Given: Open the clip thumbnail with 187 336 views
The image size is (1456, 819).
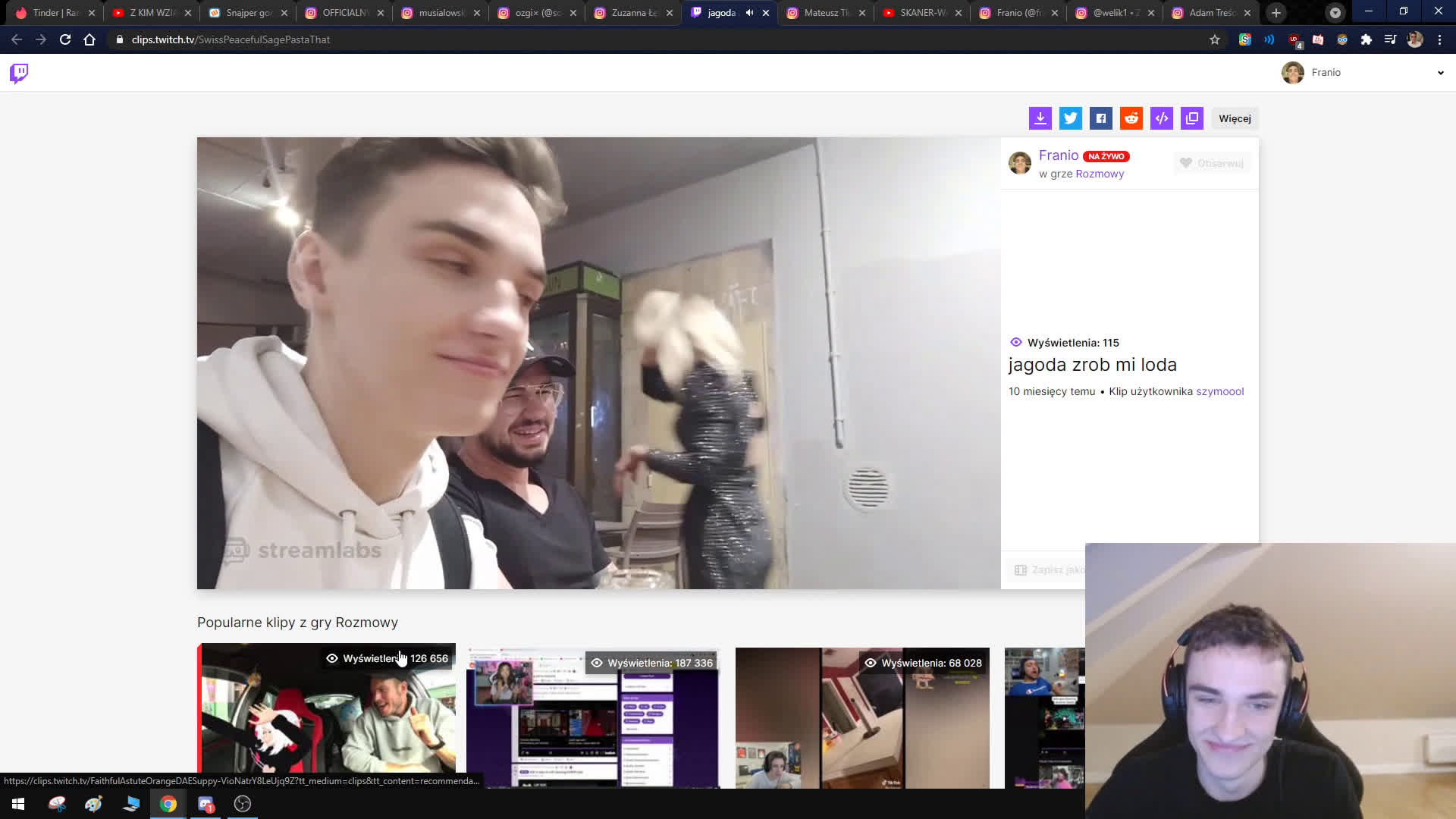Looking at the screenshot, I should pyautogui.click(x=592, y=717).
